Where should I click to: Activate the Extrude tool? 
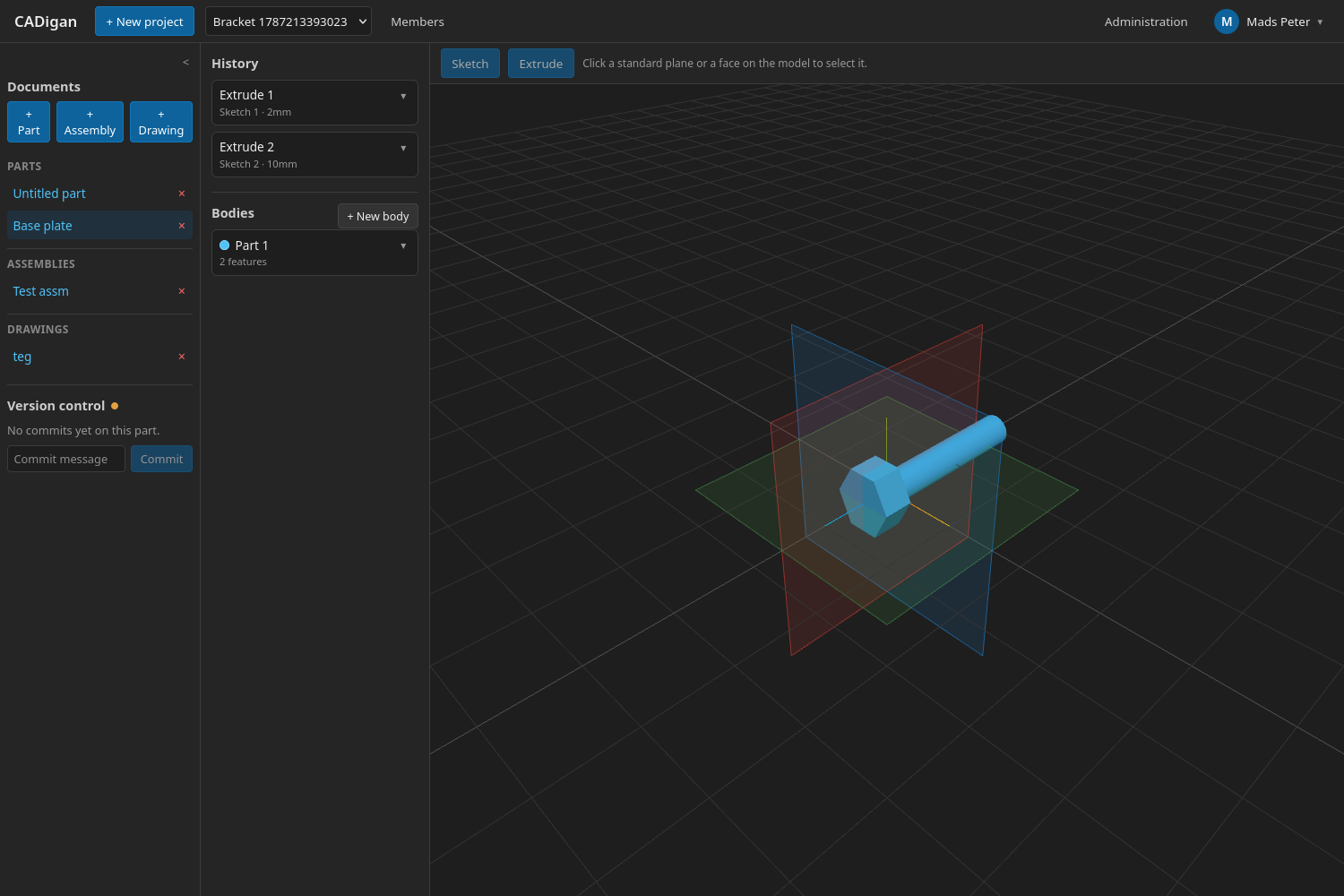click(541, 64)
